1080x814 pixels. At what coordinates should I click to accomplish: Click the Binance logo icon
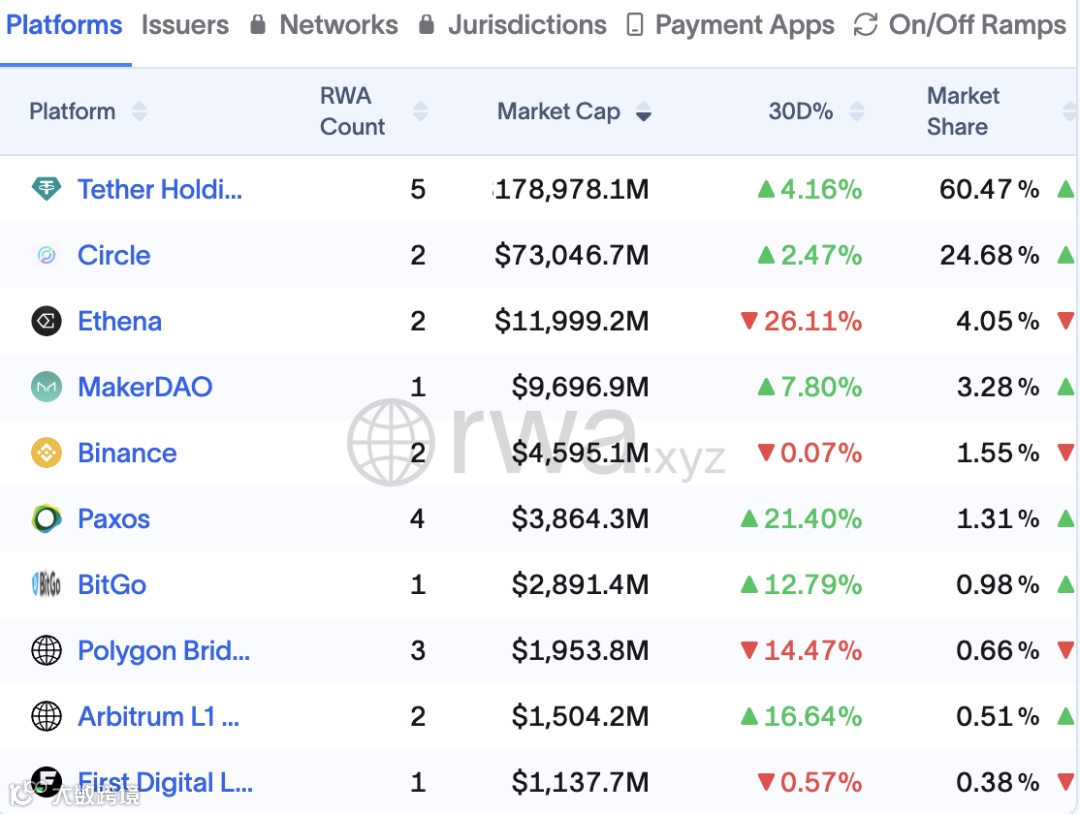pos(47,453)
